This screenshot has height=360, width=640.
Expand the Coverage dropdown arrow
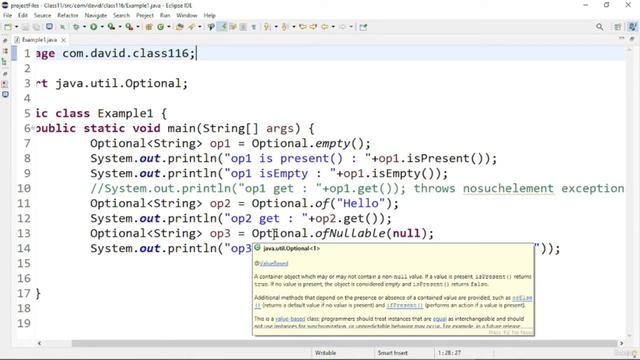click(120, 27)
